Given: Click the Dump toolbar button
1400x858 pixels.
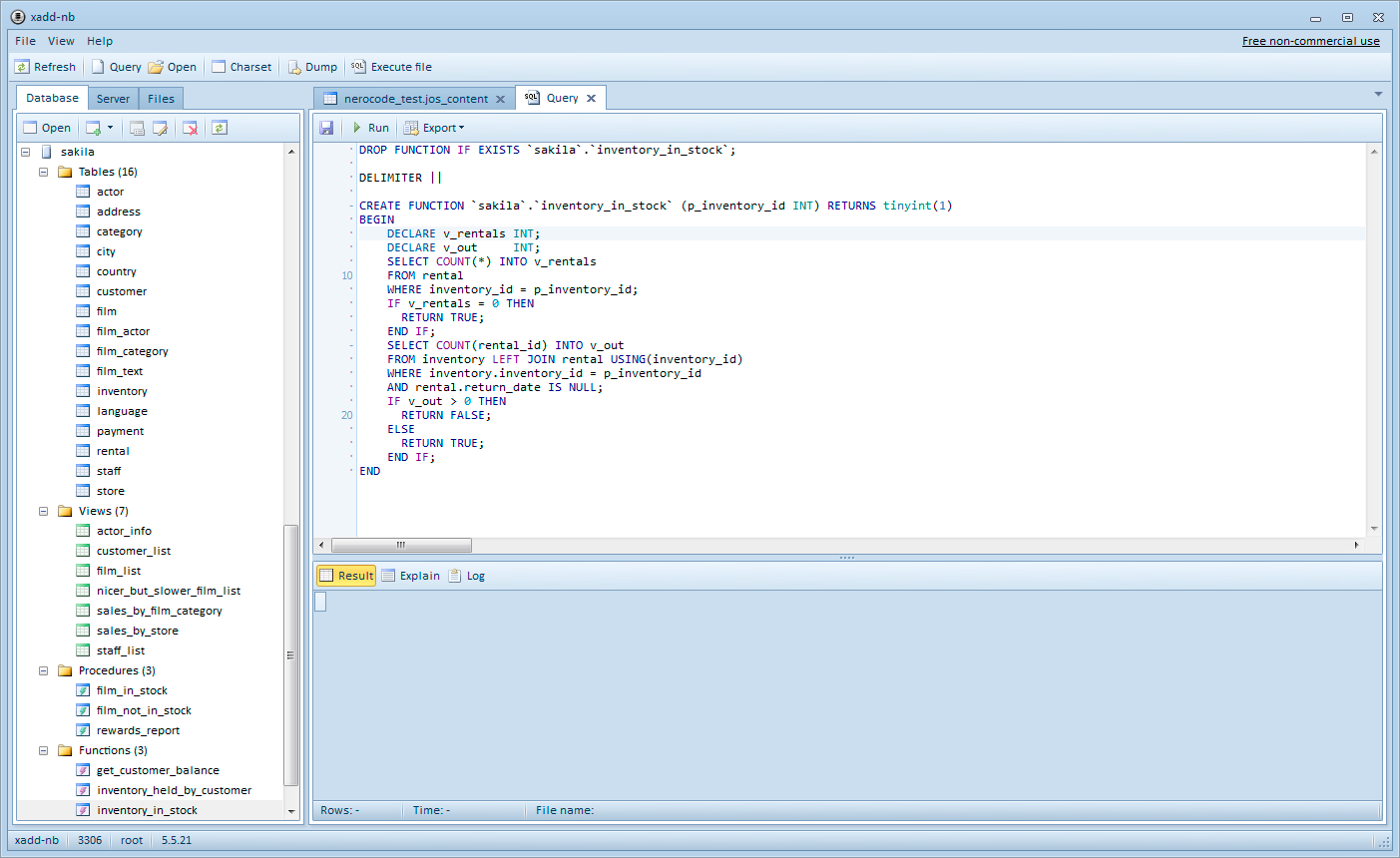Looking at the screenshot, I should coord(312,67).
